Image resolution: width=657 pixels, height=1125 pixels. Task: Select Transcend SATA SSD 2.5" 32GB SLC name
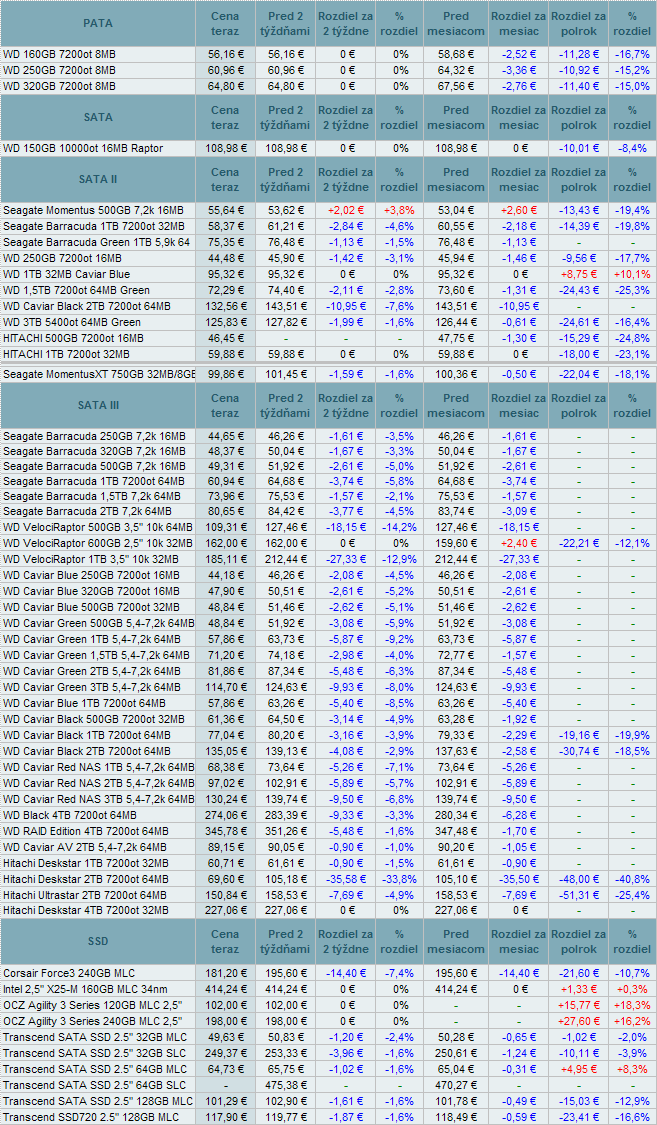pos(96,1053)
